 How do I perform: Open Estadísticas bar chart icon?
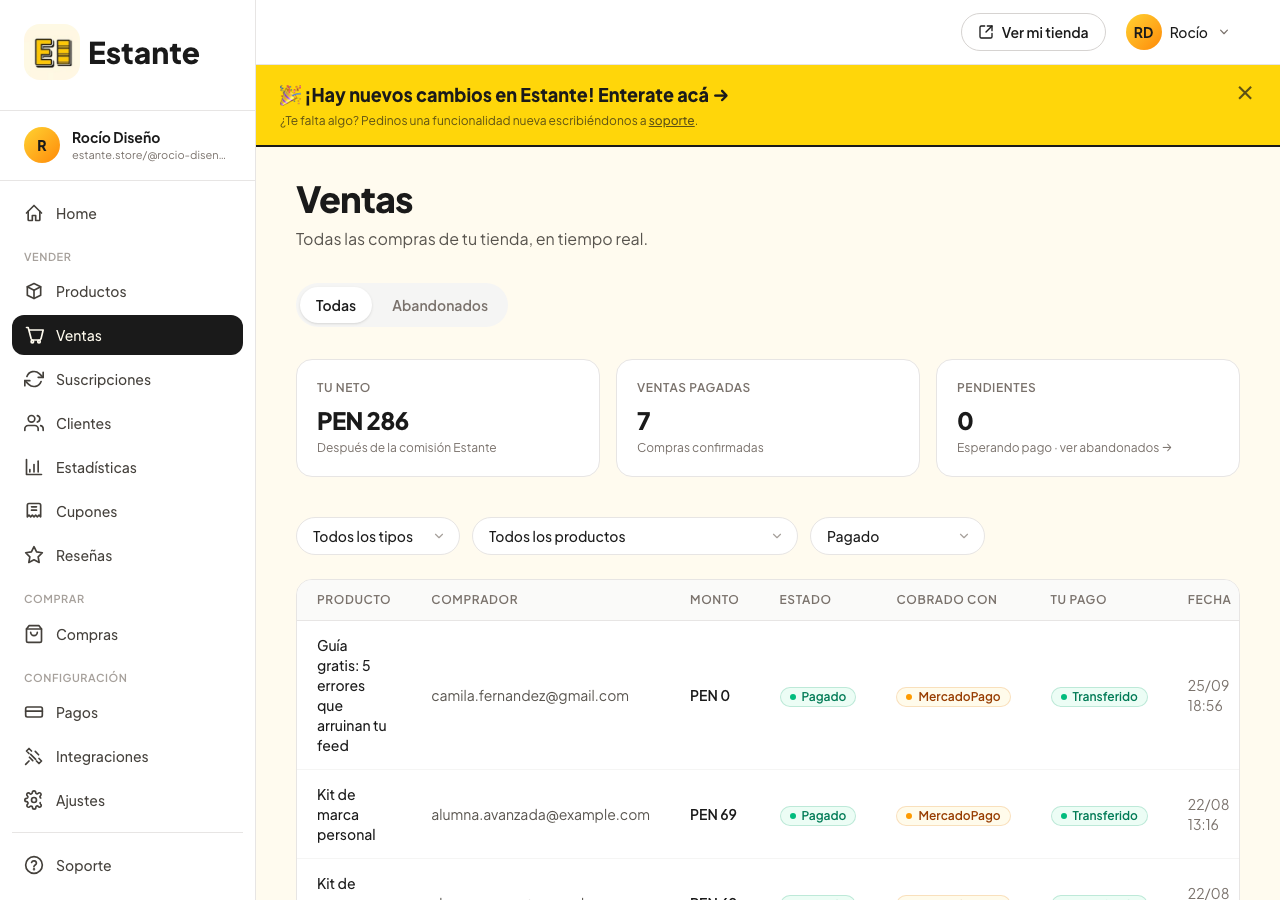34,467
